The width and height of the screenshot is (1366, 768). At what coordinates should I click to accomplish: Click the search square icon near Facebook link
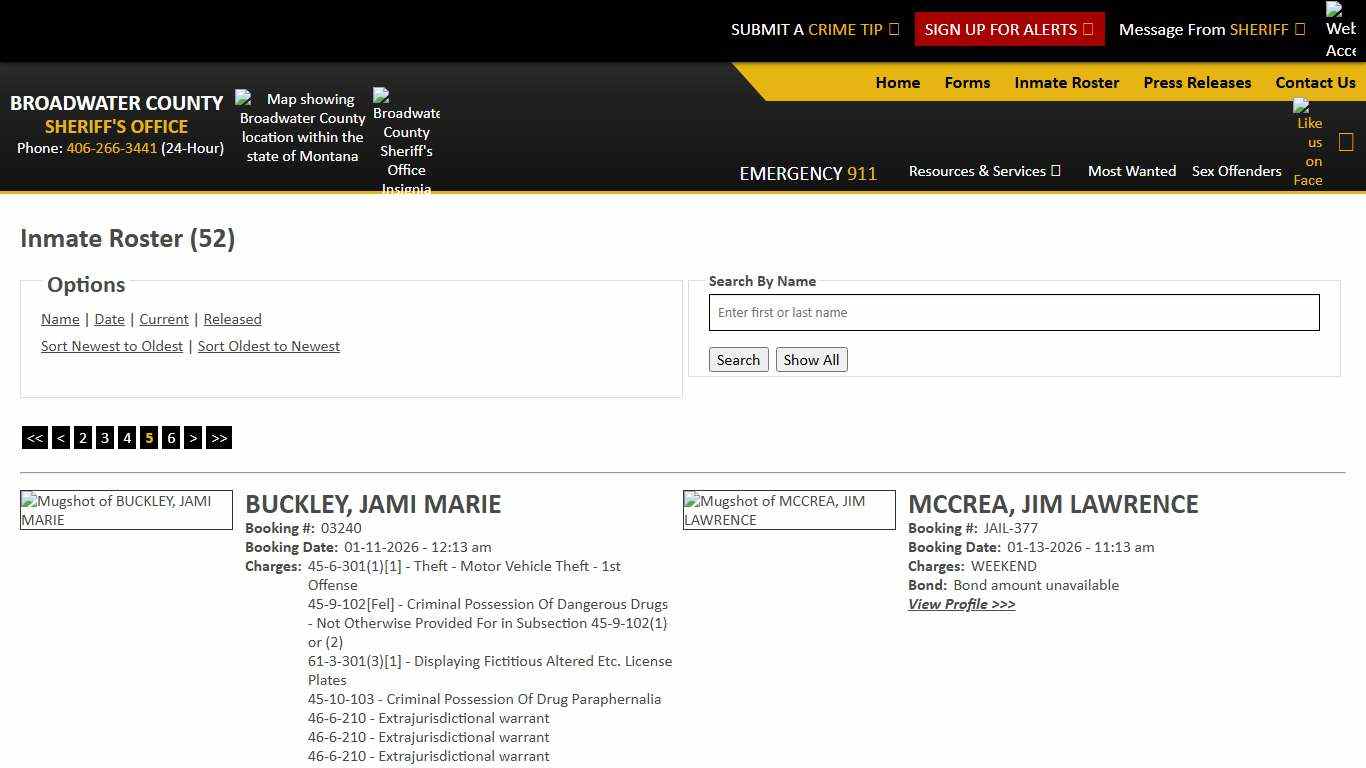[1346, 141]
